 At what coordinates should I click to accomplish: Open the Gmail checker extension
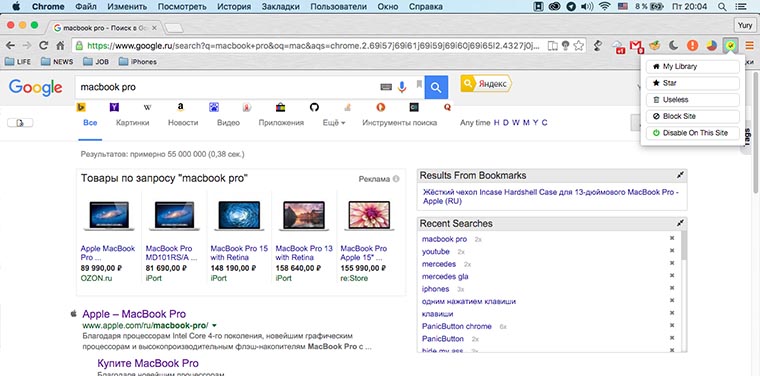click(636, 46)
